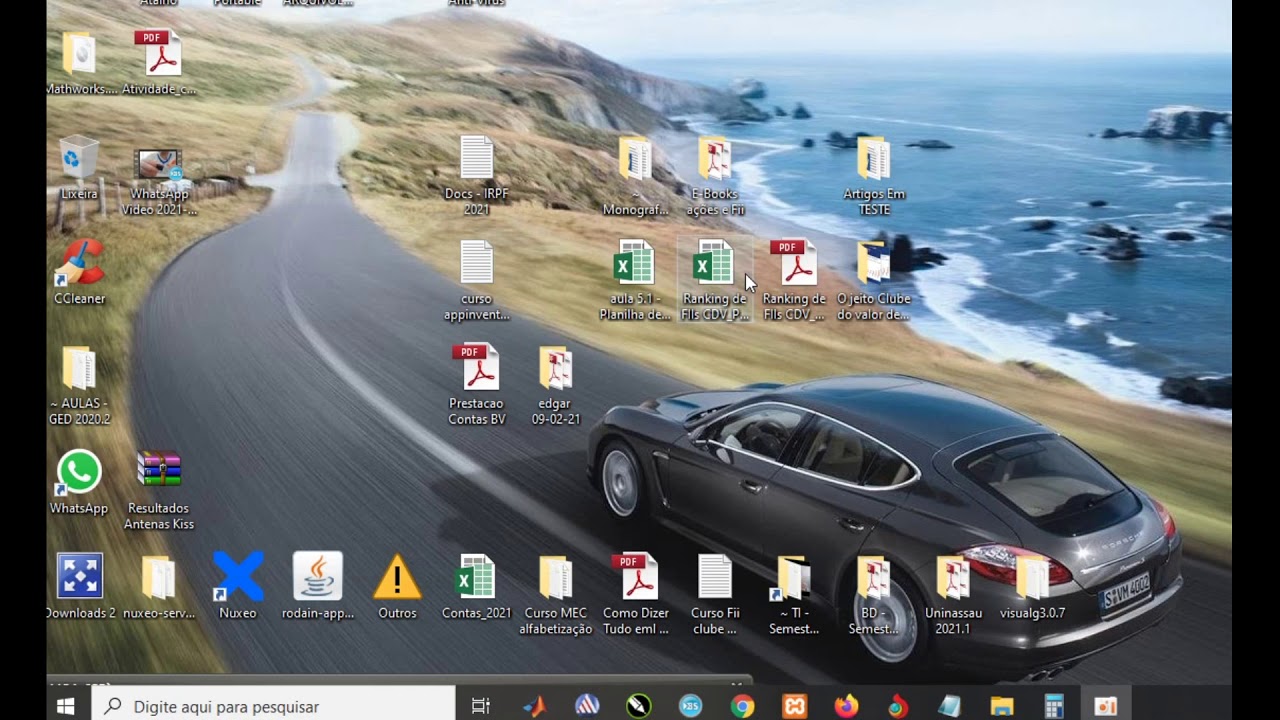Open File Explorer from the taskbar
1280x720 pixels.
pos(1002,706)
